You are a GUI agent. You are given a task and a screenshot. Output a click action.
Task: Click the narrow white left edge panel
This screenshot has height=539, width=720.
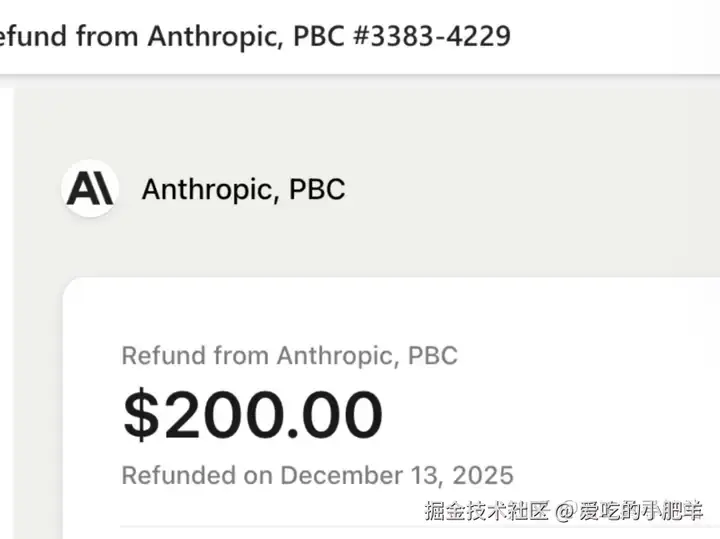[6, 300]
